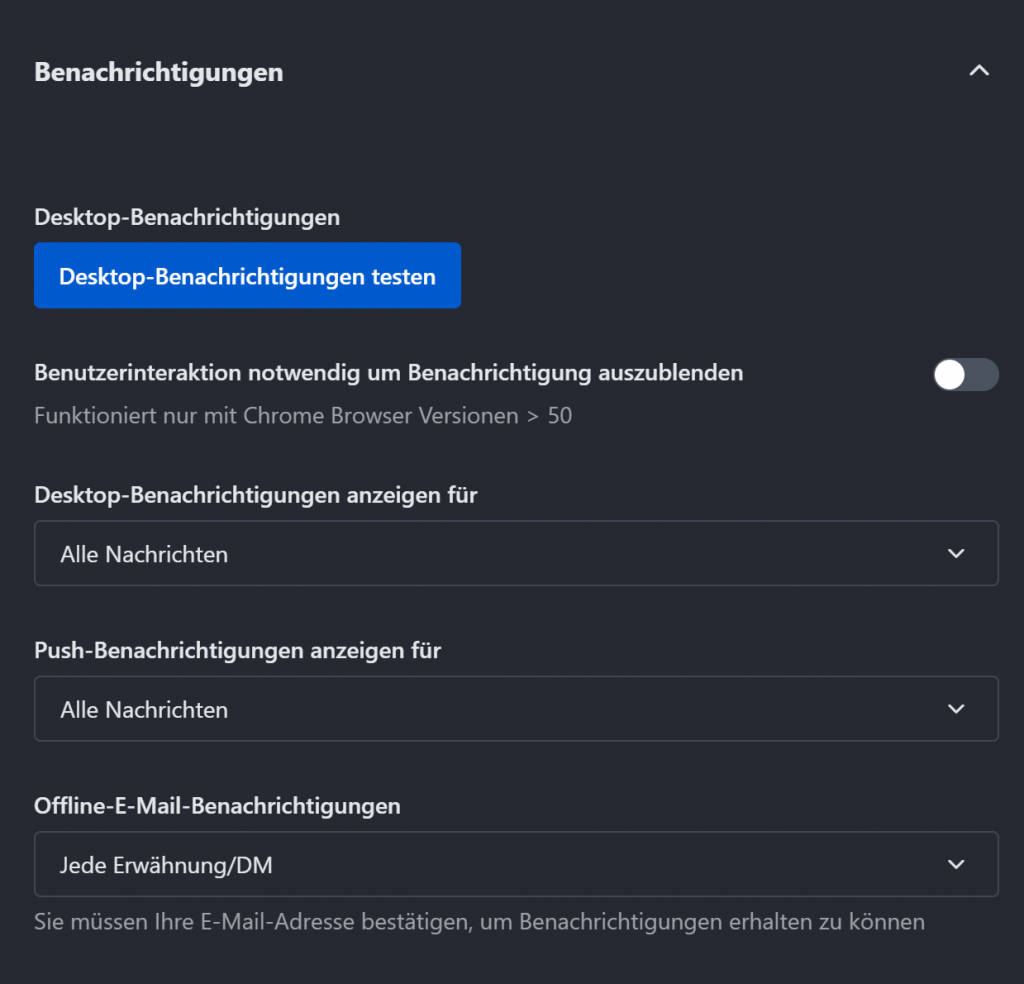Click Alle Nachrichten value under push notifications
Screen dimensions: 1024x984
coord(144,710)
